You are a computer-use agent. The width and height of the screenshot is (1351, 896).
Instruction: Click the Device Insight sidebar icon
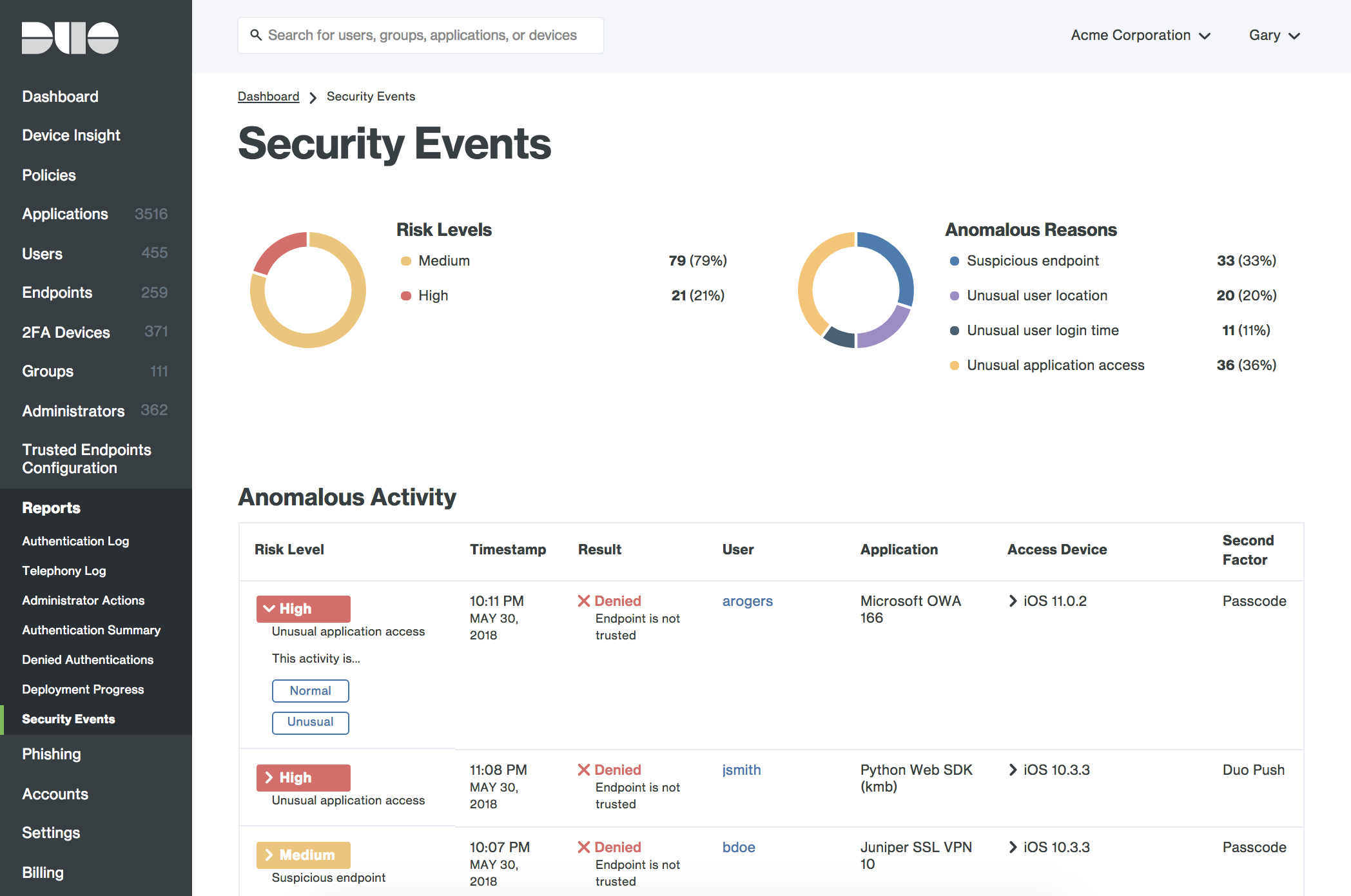[x=70, y=135]
